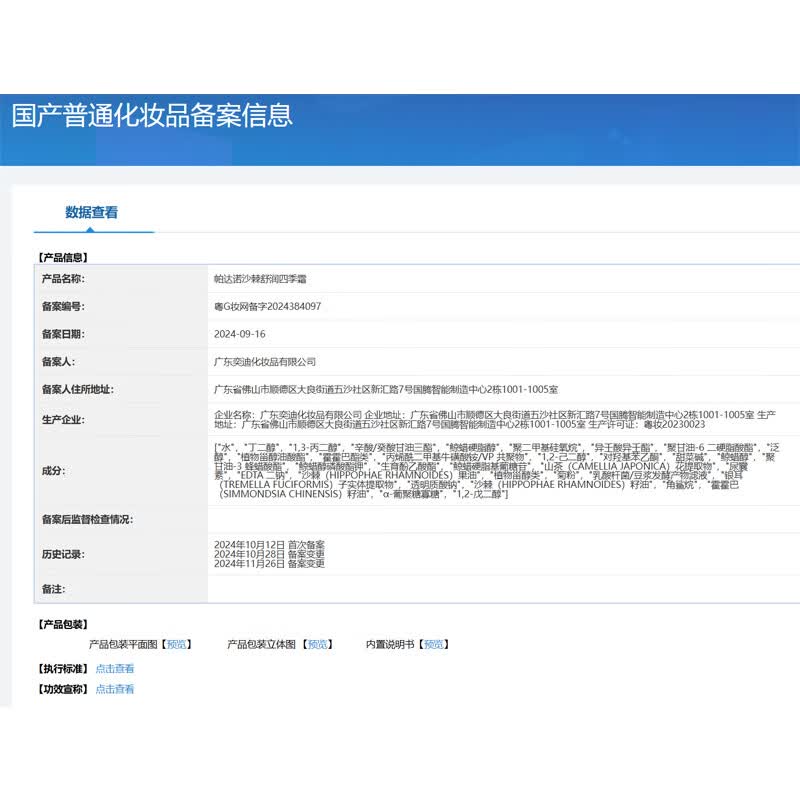
Task: Select history entry 2024年10月28日 备案变更
Action: coord(269,554)
